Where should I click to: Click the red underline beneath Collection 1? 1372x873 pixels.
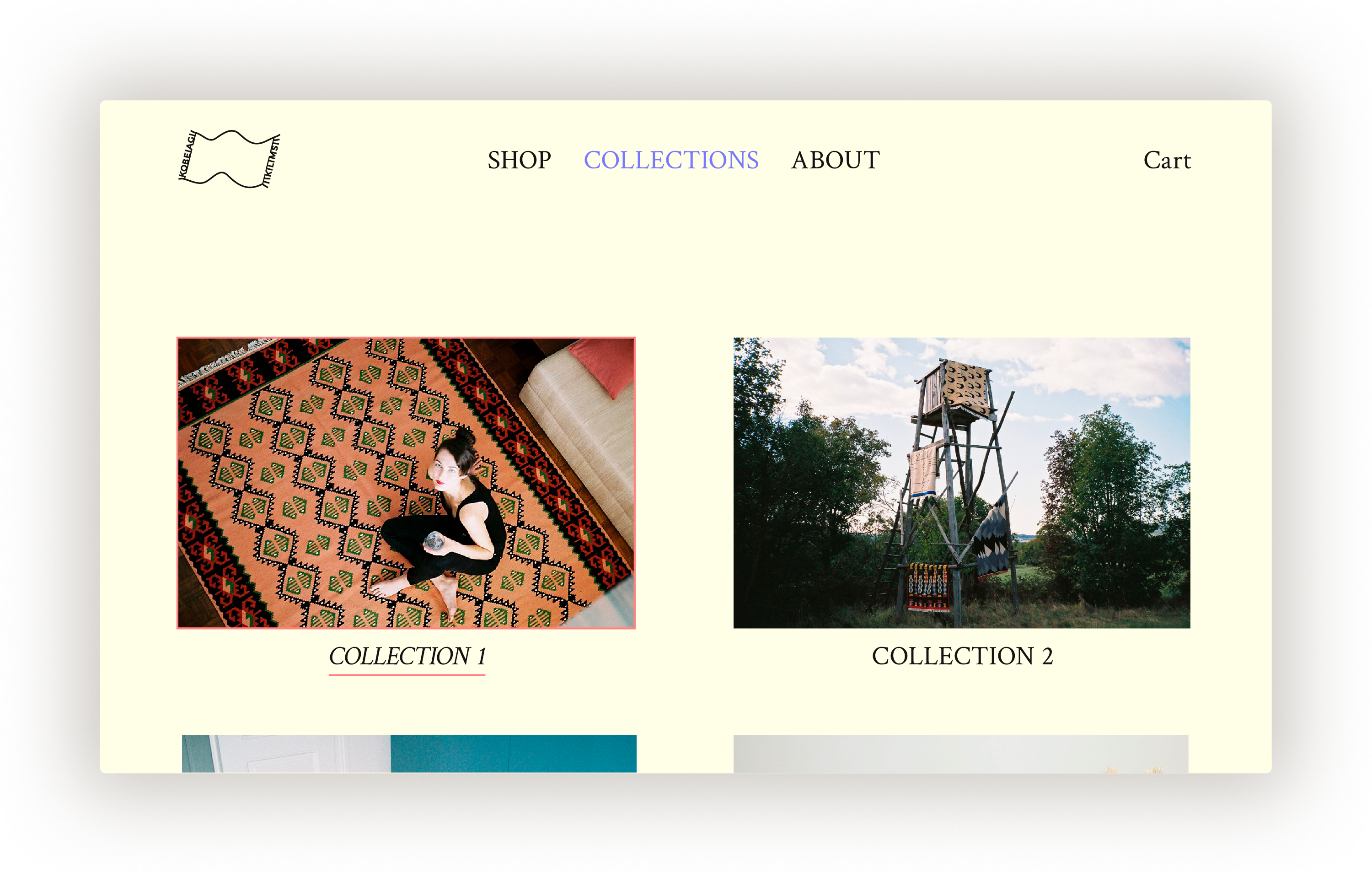[407, 674]
